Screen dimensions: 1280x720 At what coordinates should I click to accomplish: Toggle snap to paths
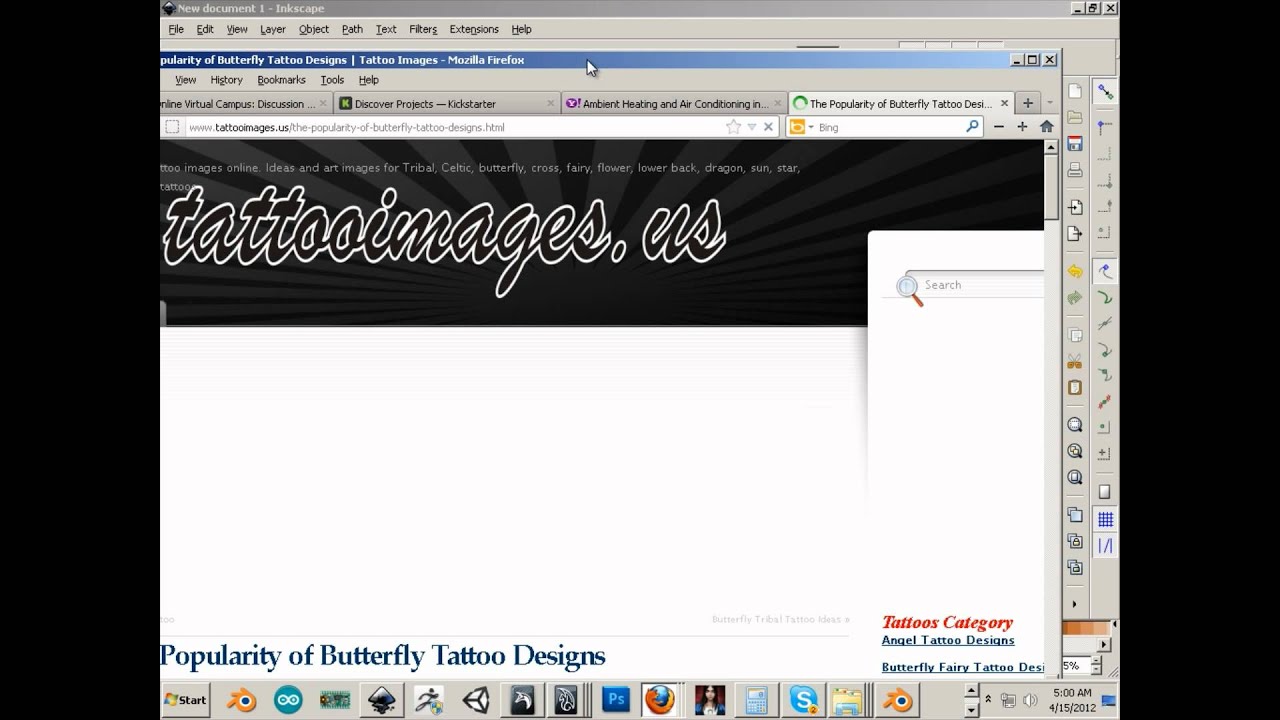1105,297
